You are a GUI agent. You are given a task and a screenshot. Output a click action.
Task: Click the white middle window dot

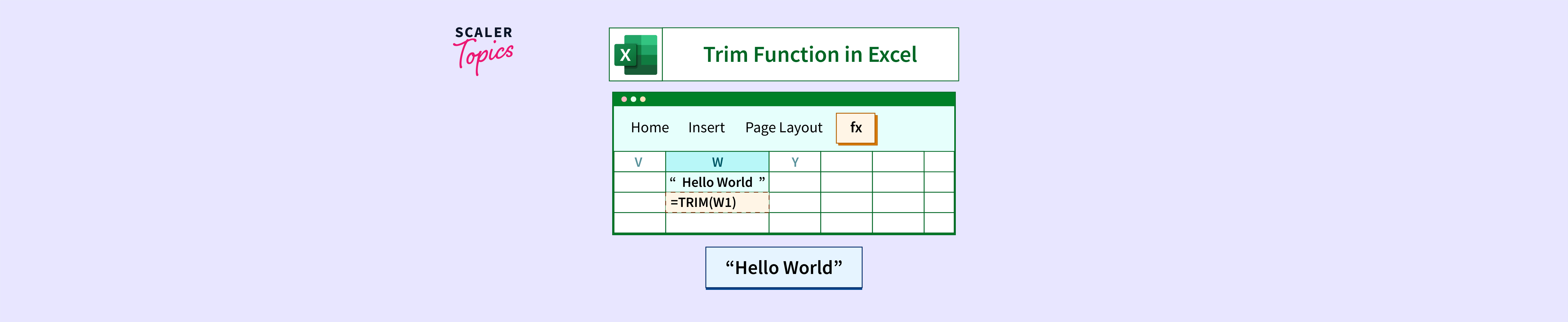(x=633, y=99)
